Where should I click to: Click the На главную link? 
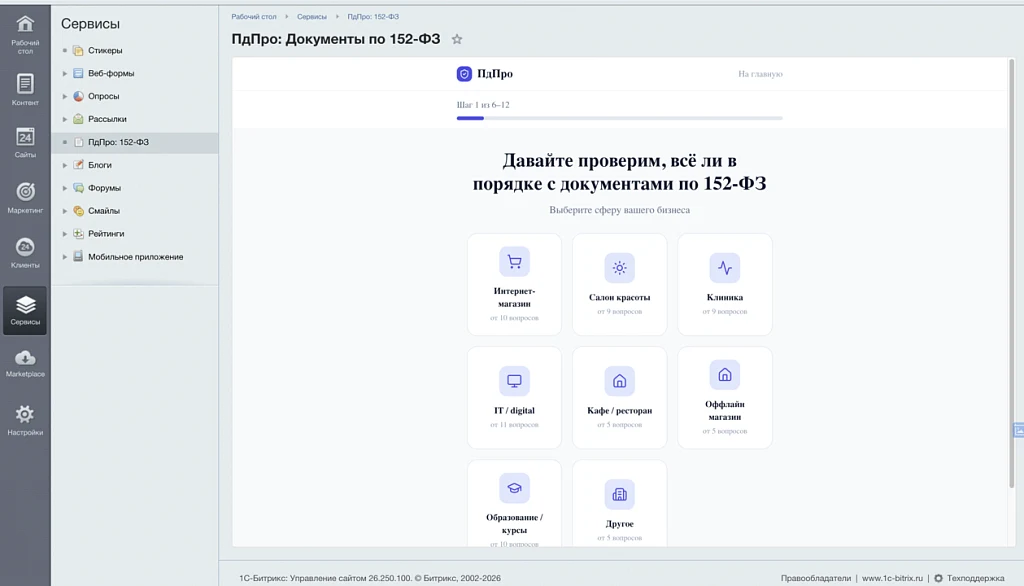point(760,74)
